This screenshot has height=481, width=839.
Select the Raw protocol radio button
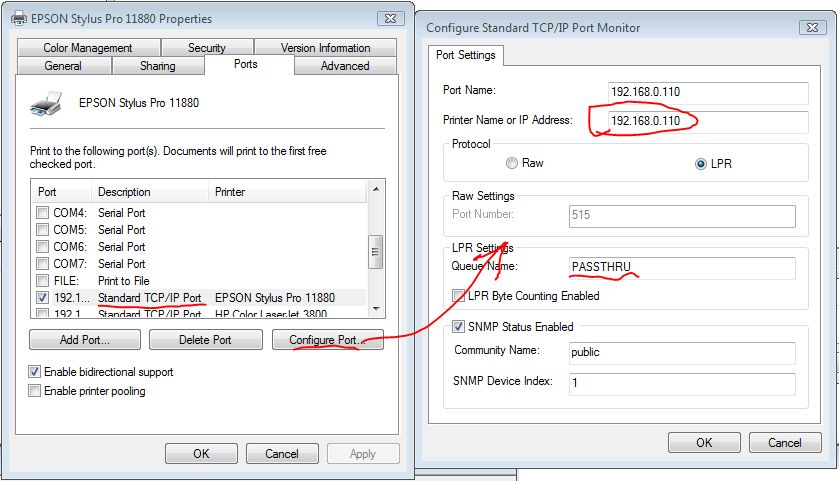(x=512, y=163)
